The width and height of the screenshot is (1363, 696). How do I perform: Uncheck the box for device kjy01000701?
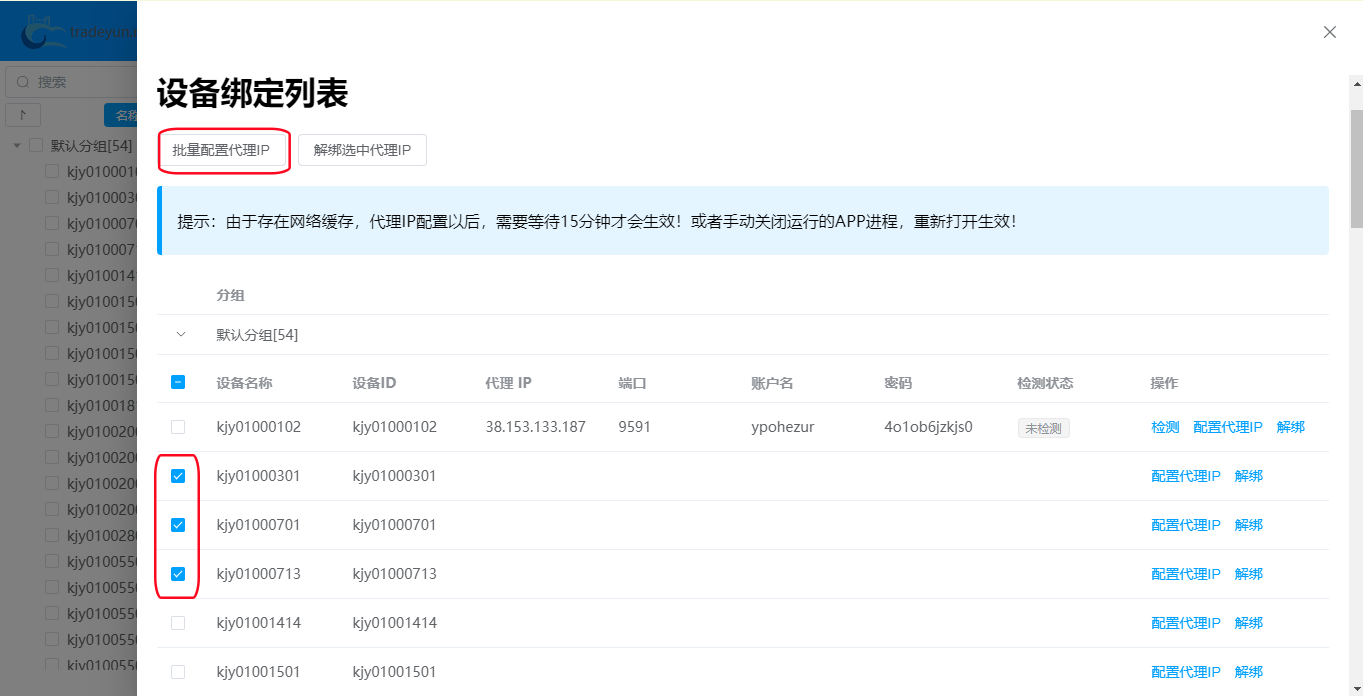(x=178, y=525)
